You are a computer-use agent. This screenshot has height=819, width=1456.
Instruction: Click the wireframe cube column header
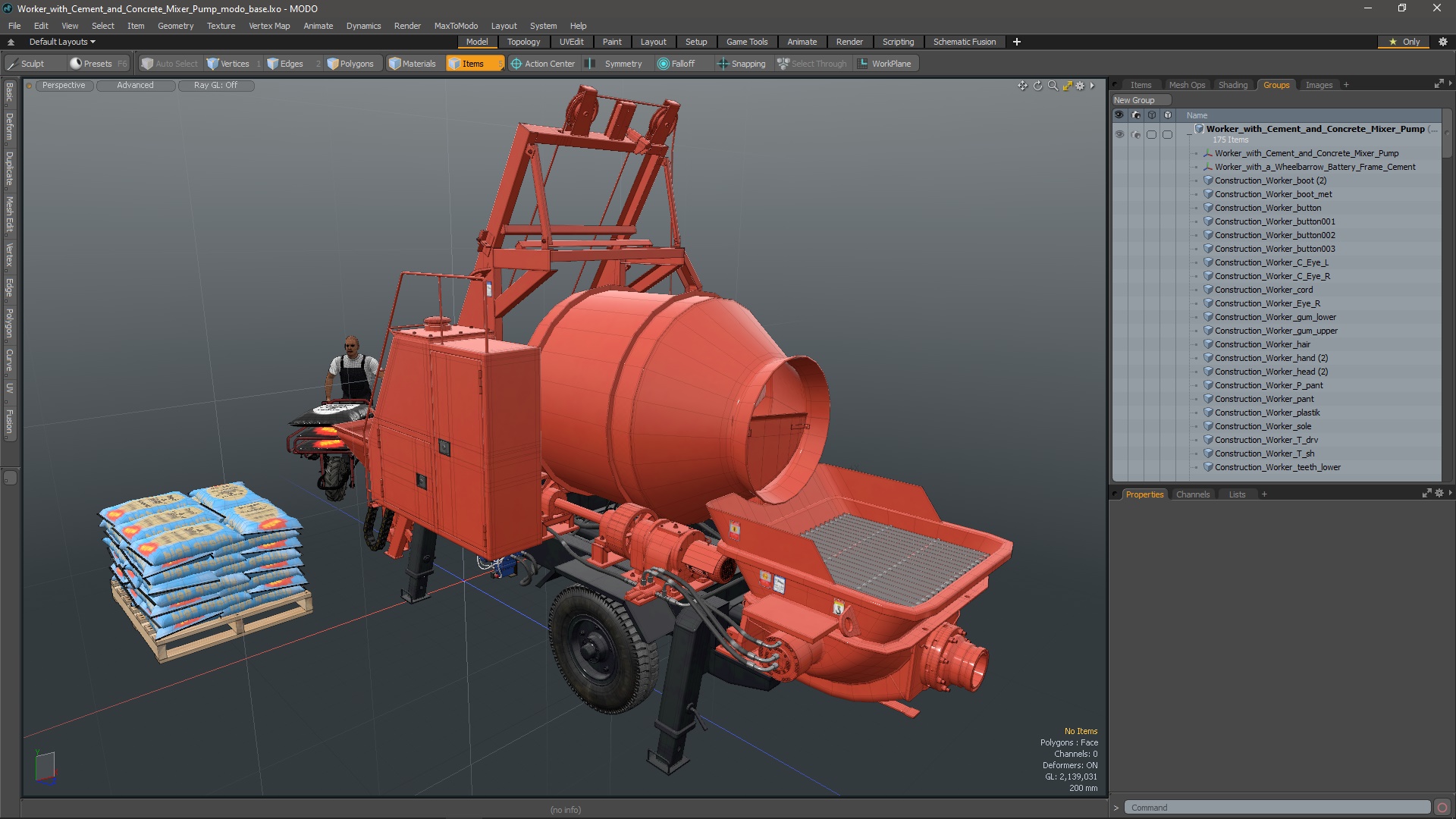click(x=1151, y=115)
